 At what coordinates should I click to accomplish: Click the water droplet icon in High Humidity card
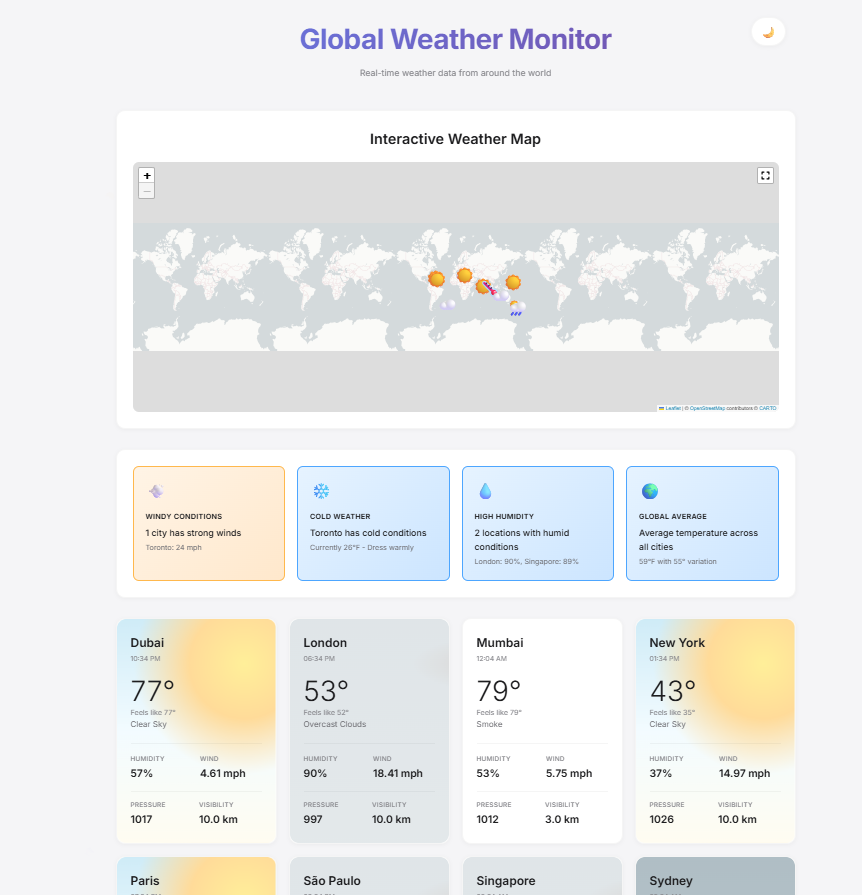click(x=485, y=491)
